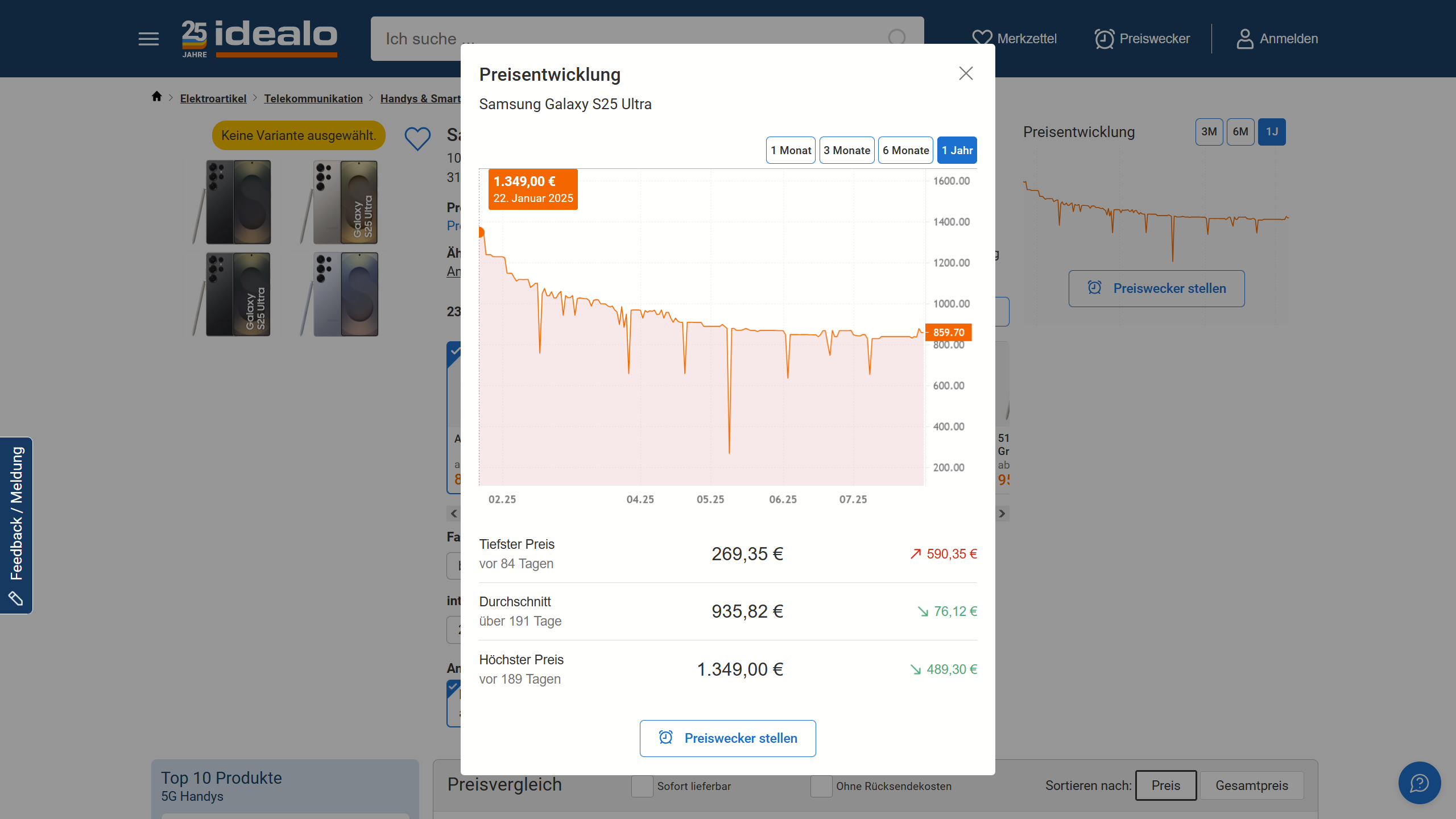Click the home breadcrumb icon
Image resolution: width=1456 pixels, height=819 pixels.
[x=157, y=97]
